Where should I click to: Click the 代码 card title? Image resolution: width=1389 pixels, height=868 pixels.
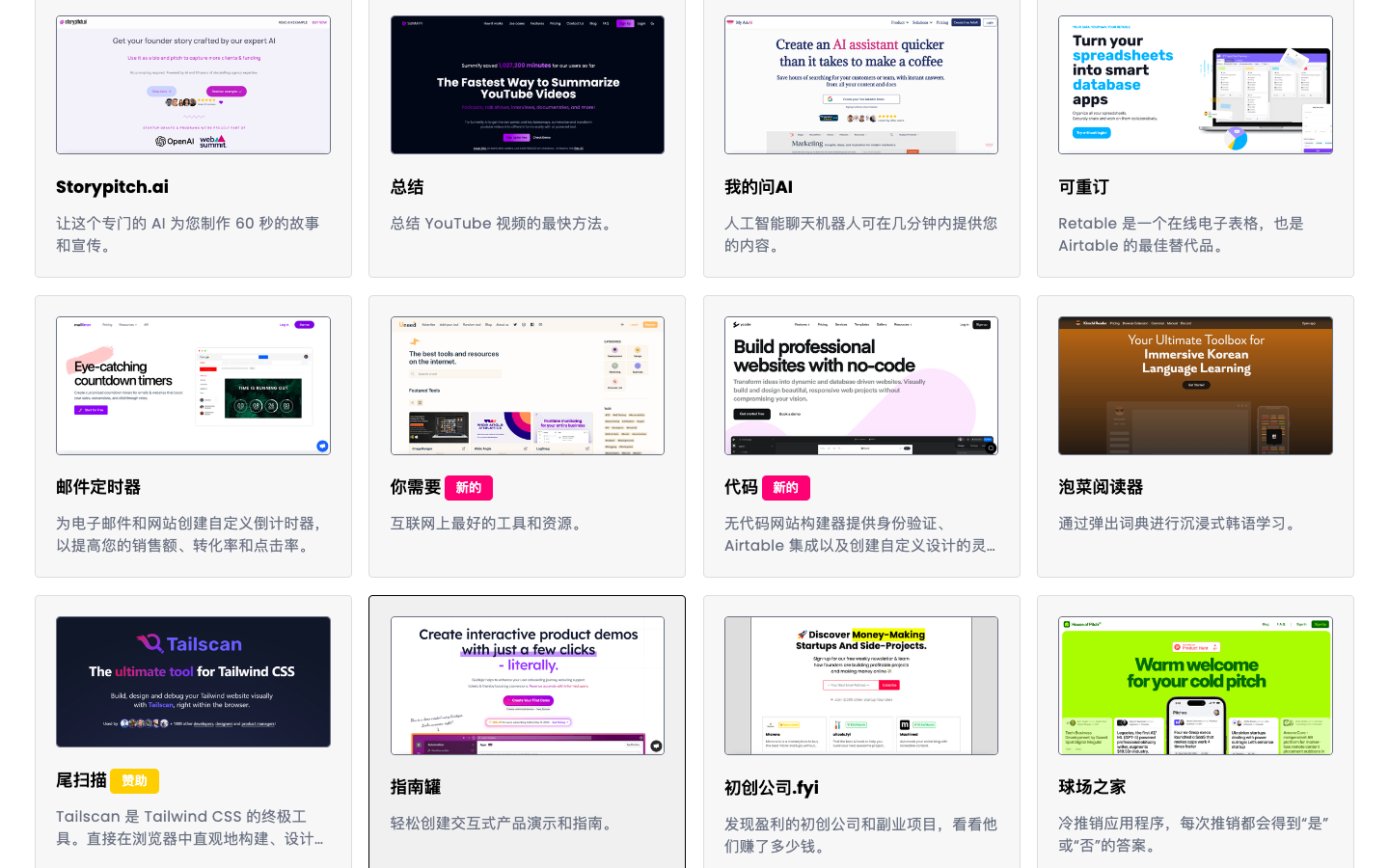pyautogui.click(x=741, y=487)
